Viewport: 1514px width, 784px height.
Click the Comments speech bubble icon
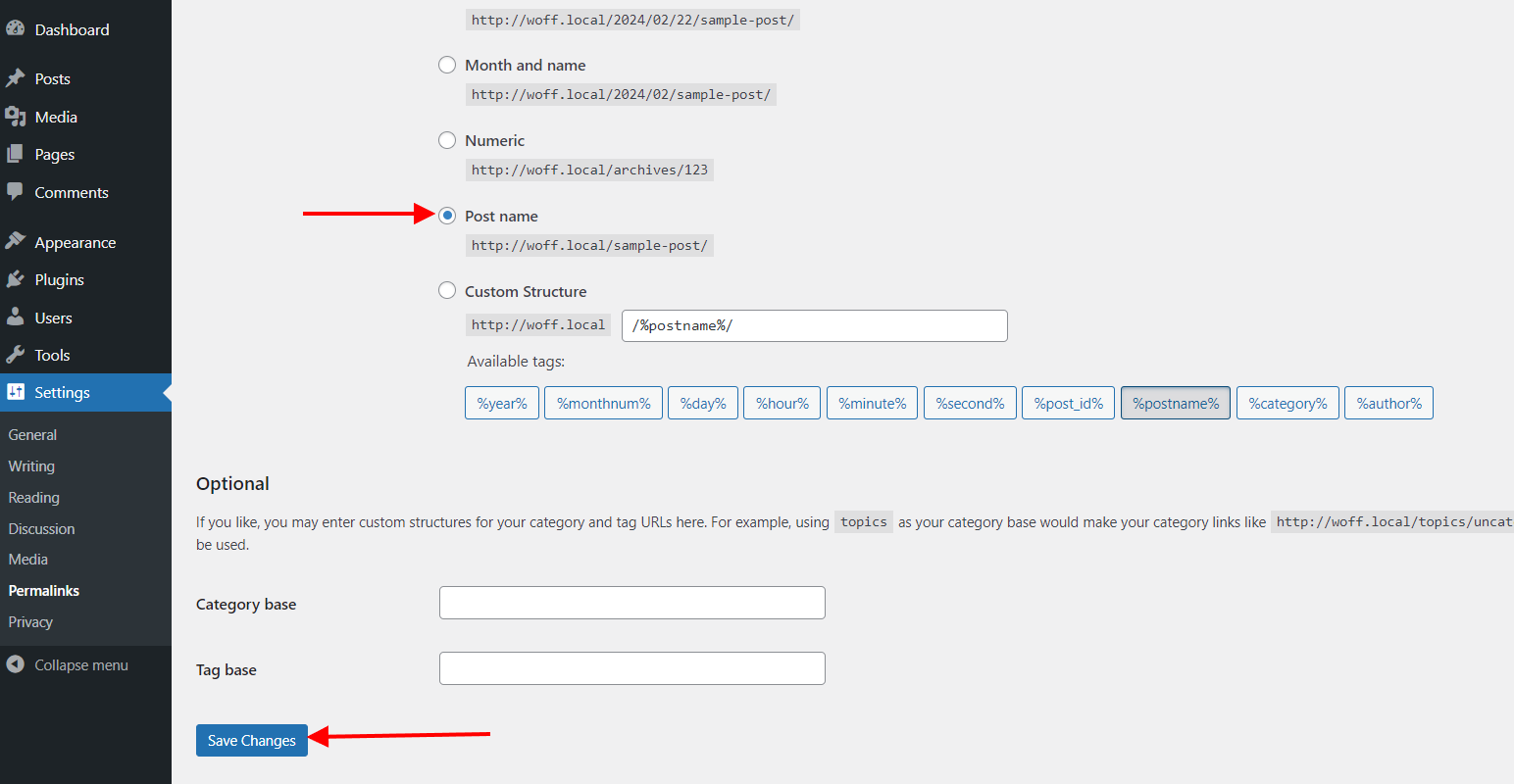click(15, 192)
